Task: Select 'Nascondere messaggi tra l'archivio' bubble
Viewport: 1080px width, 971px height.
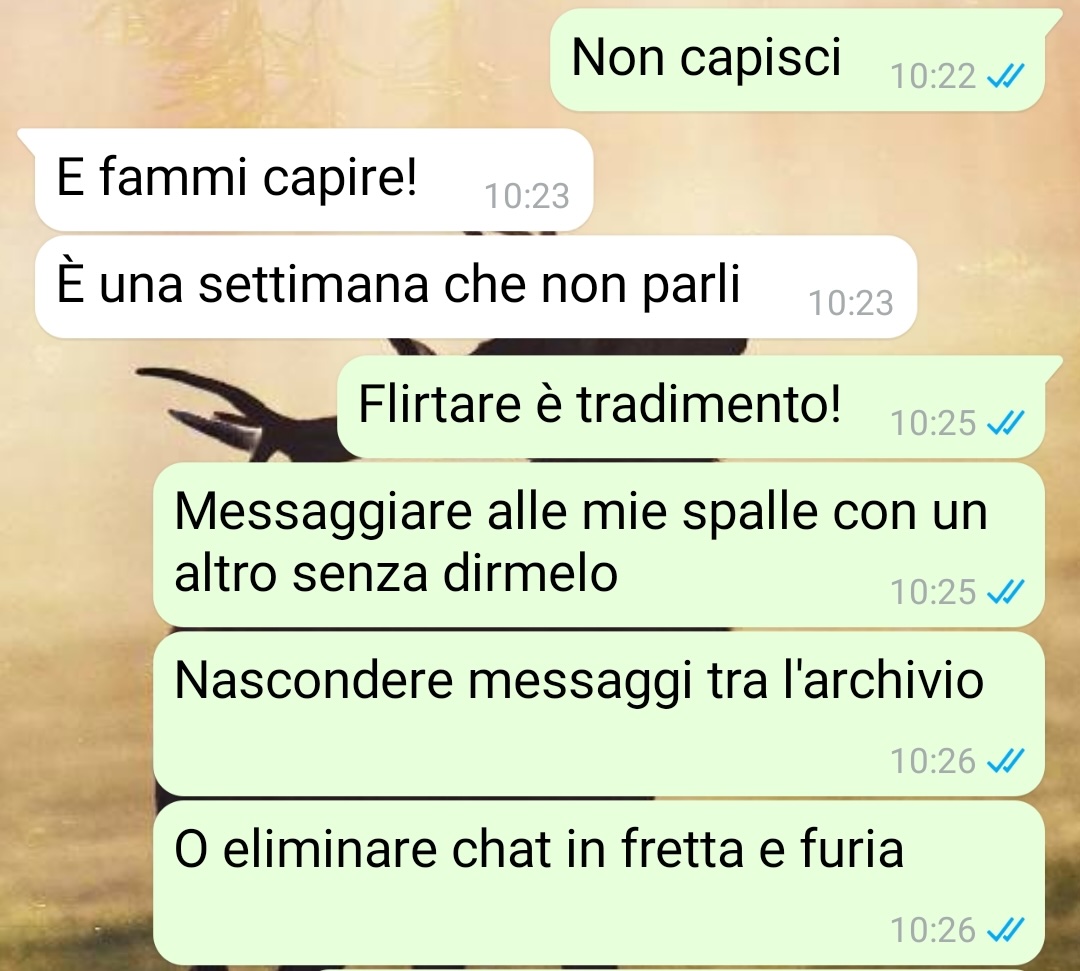Action: [x=599, y=714]
